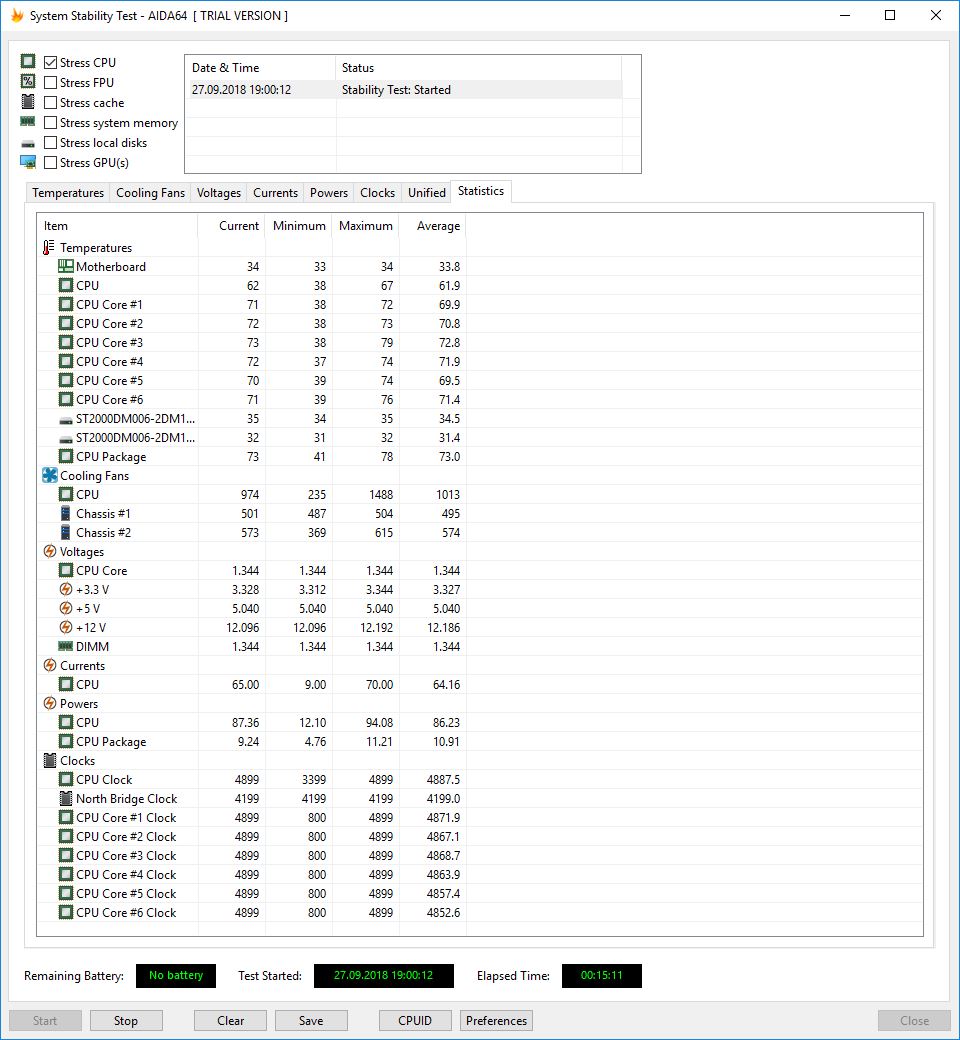
Task: Turn on Stress GPU(s) checkbox
Action: coord(50,162)
